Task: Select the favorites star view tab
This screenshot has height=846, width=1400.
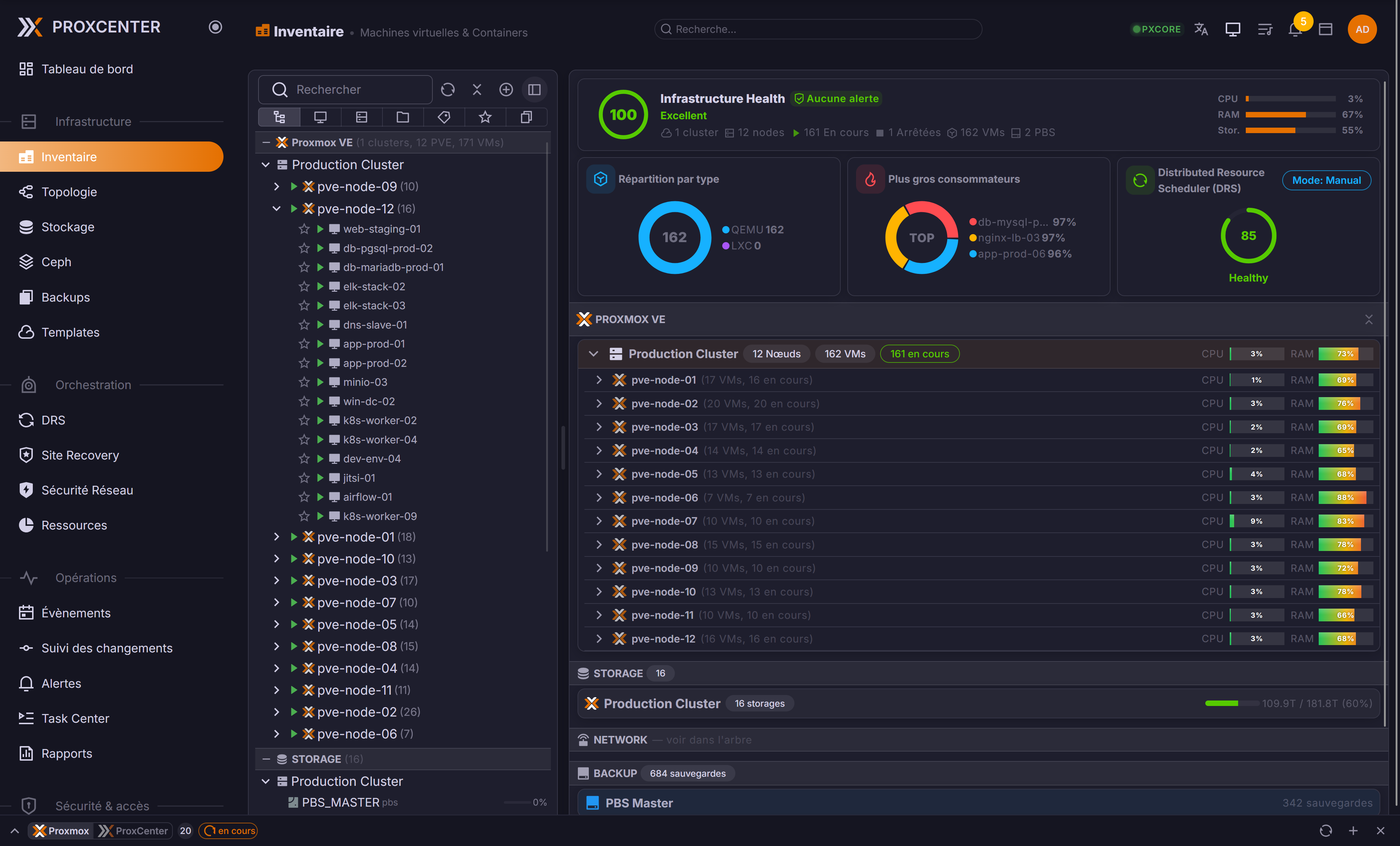Action: coord(485,117)
